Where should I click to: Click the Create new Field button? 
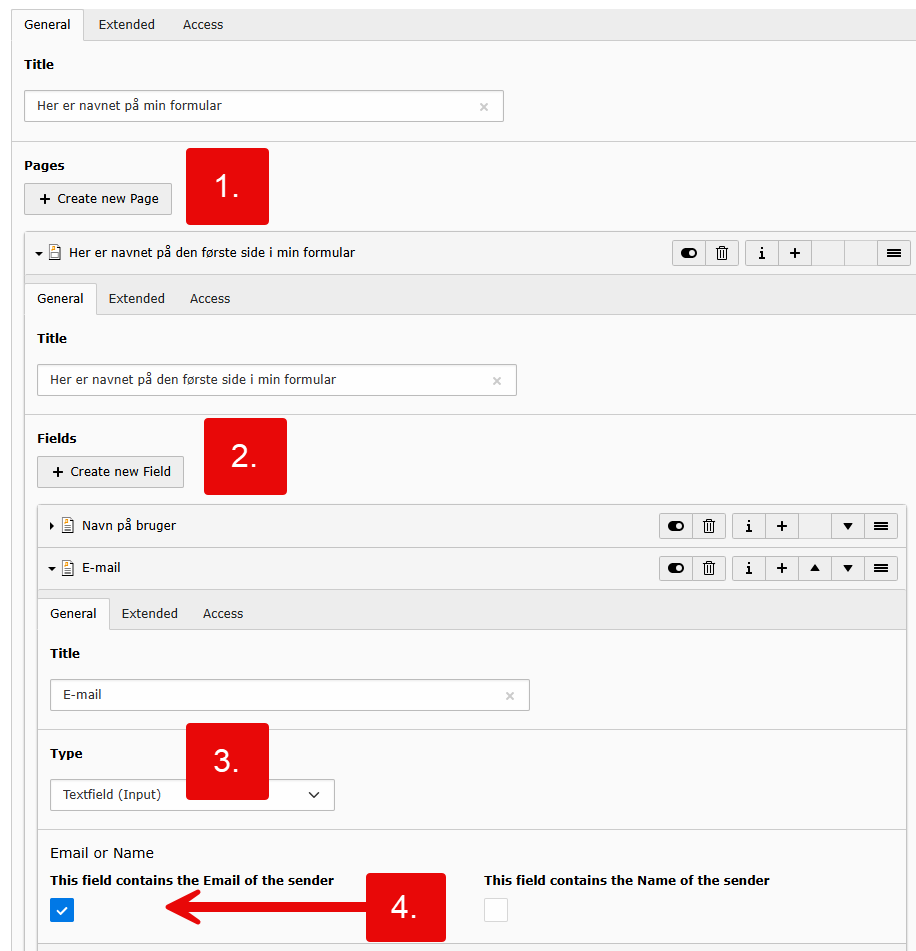110,472
